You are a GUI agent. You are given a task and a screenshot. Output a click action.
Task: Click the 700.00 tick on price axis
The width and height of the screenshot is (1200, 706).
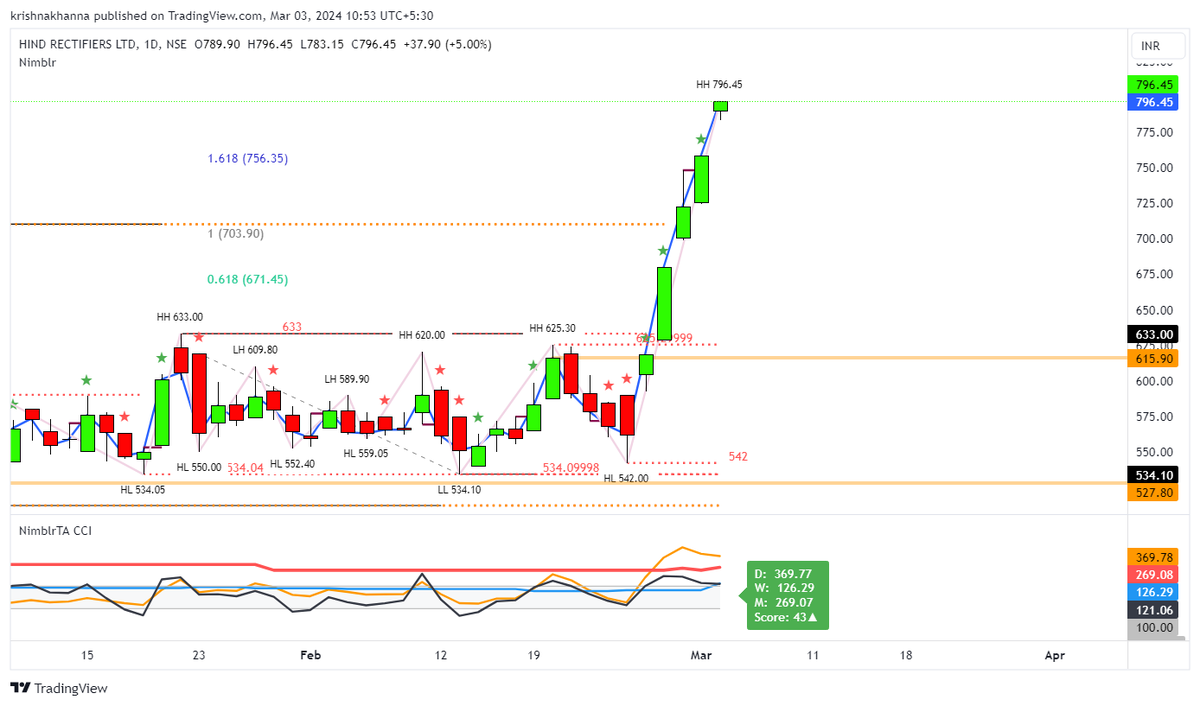1152,238
